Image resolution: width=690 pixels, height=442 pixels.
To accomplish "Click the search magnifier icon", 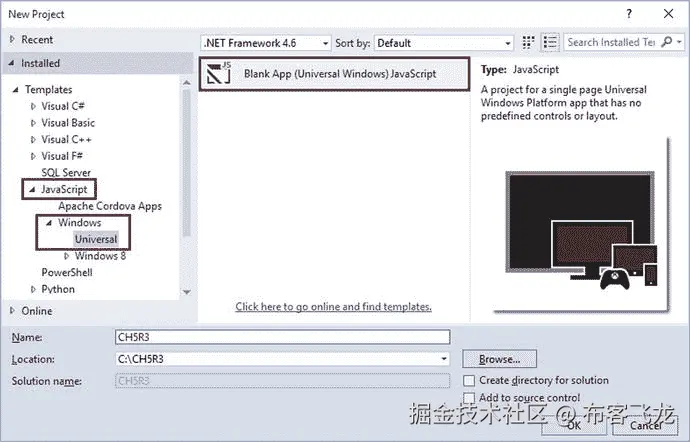I will [x=667, y=42].
